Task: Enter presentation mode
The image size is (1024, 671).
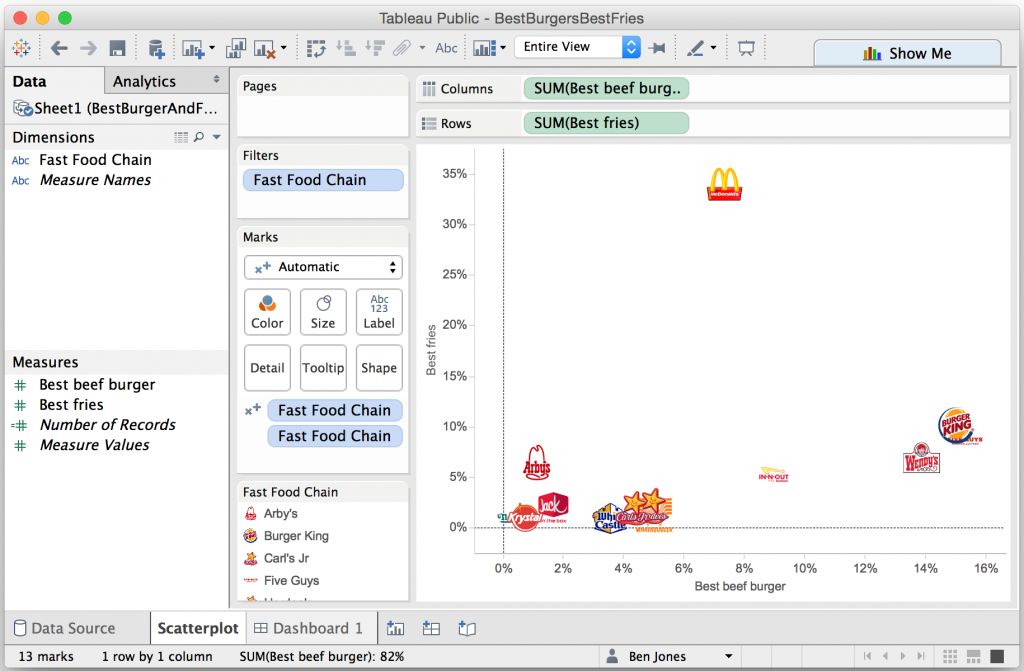Action: [x=746, y=47]
